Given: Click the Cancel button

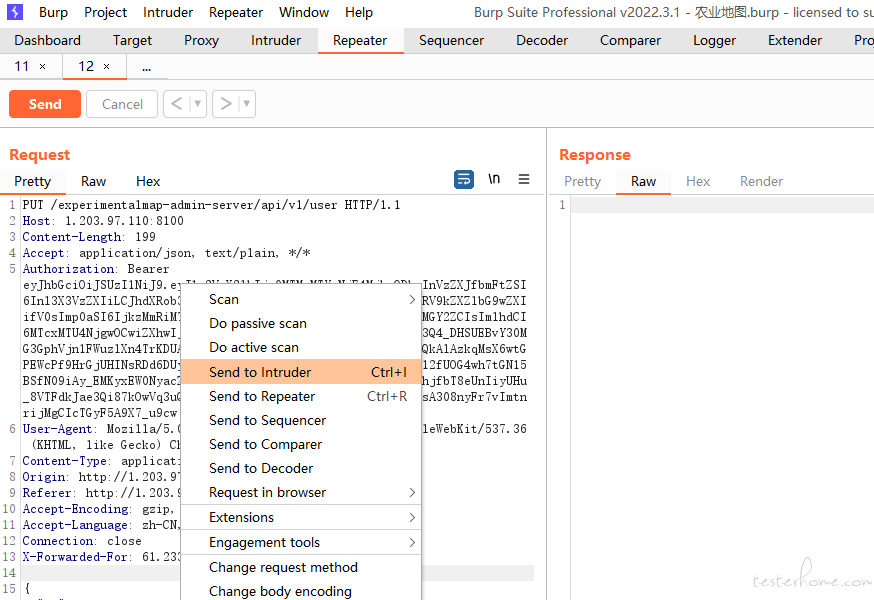Looking at the screenshot, I should pos(123,104).
